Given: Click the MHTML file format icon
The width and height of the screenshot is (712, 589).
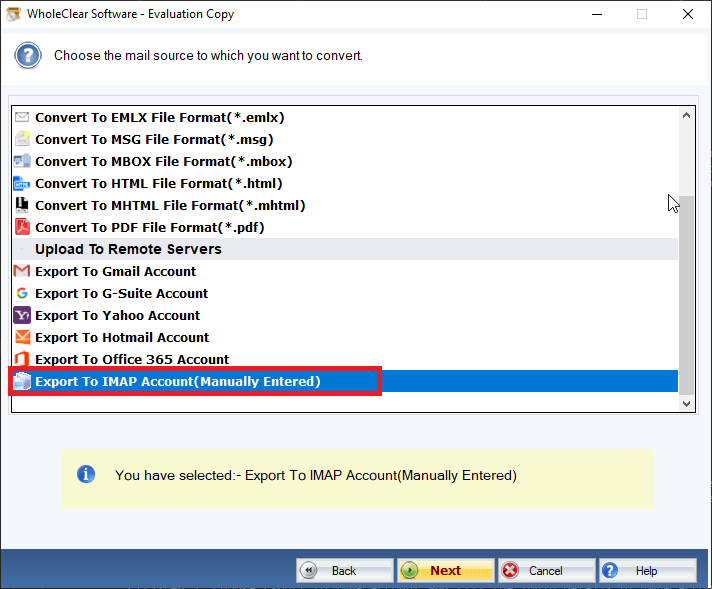Looking at the screenshot, I should (x=22, y=206).
